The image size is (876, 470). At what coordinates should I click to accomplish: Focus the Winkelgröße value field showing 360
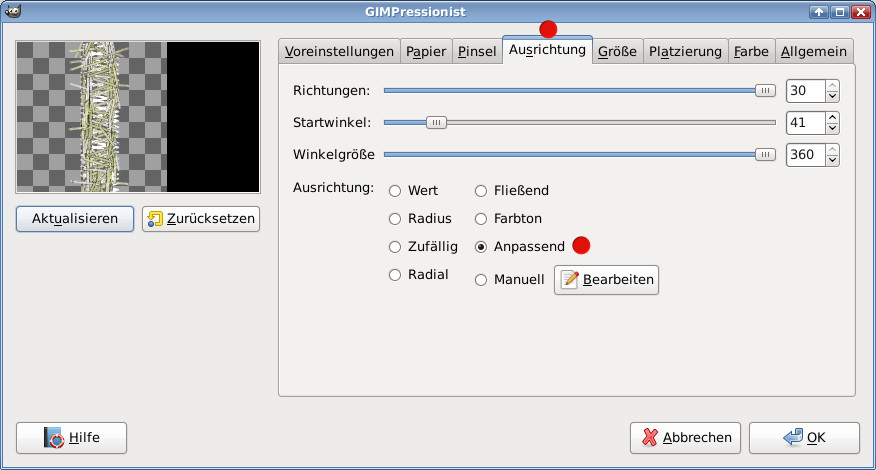point(806,154)
